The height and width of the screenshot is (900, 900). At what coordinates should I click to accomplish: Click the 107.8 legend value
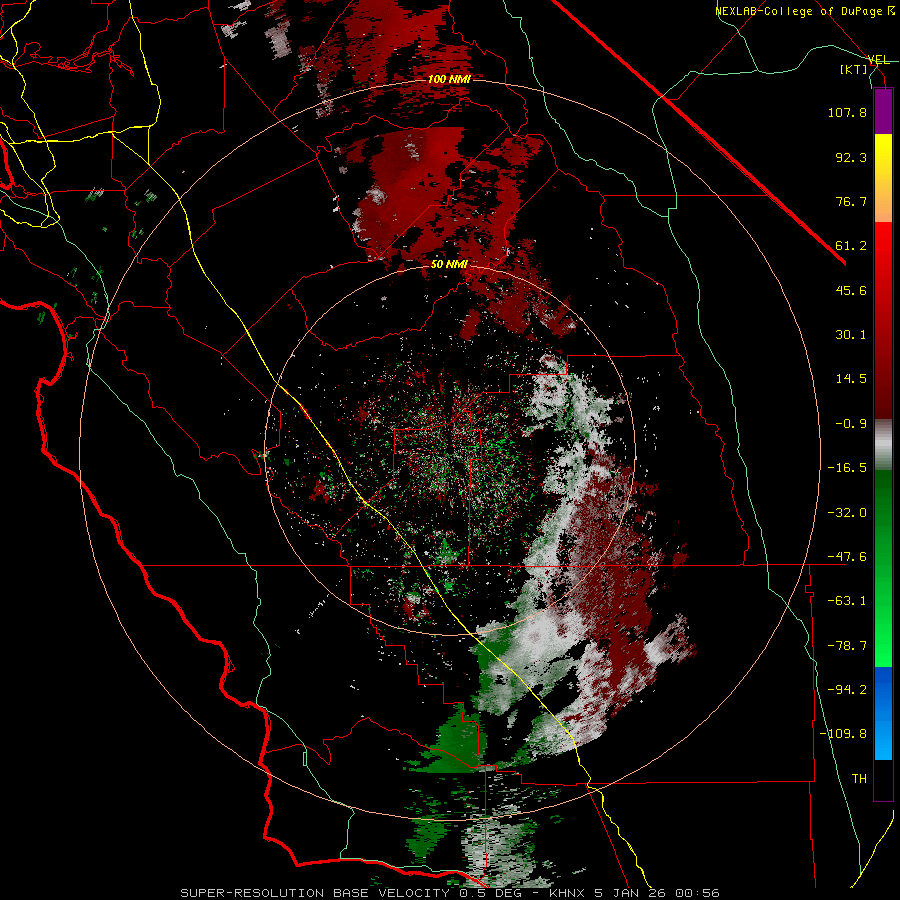pyautogui.click(x=847, y=112)
